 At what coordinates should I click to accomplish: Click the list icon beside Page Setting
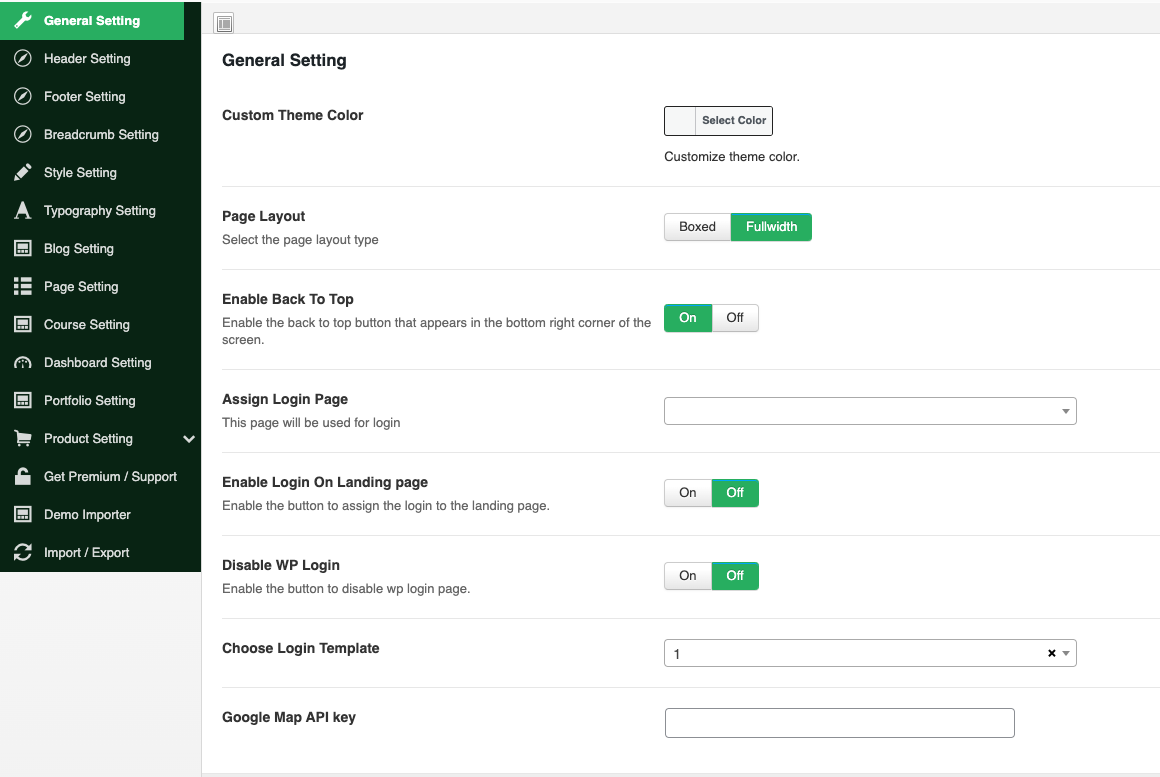(23, 286)
